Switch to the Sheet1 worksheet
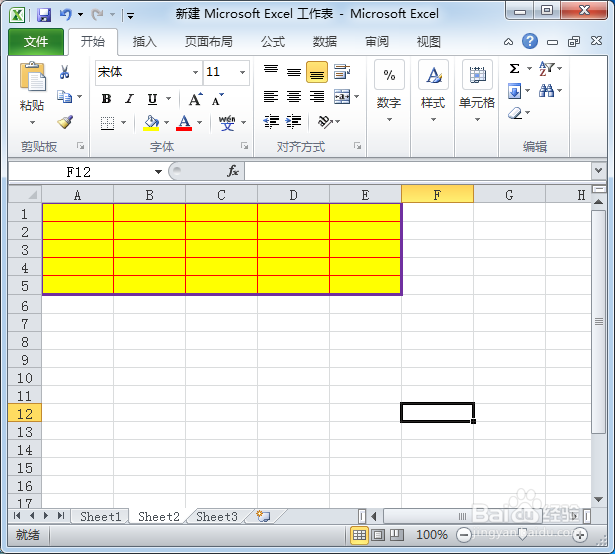 (x=100, y=517)
